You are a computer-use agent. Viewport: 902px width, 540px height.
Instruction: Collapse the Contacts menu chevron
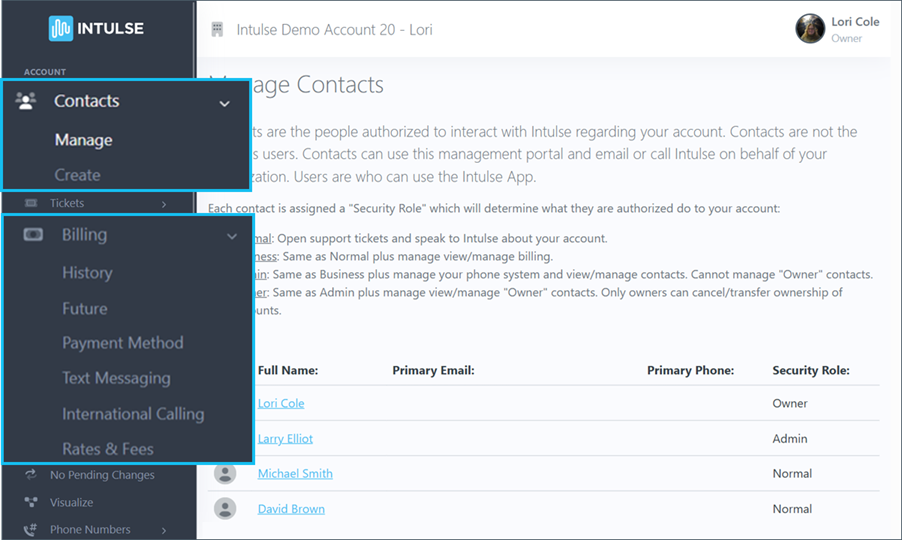(x=224, y=103)
